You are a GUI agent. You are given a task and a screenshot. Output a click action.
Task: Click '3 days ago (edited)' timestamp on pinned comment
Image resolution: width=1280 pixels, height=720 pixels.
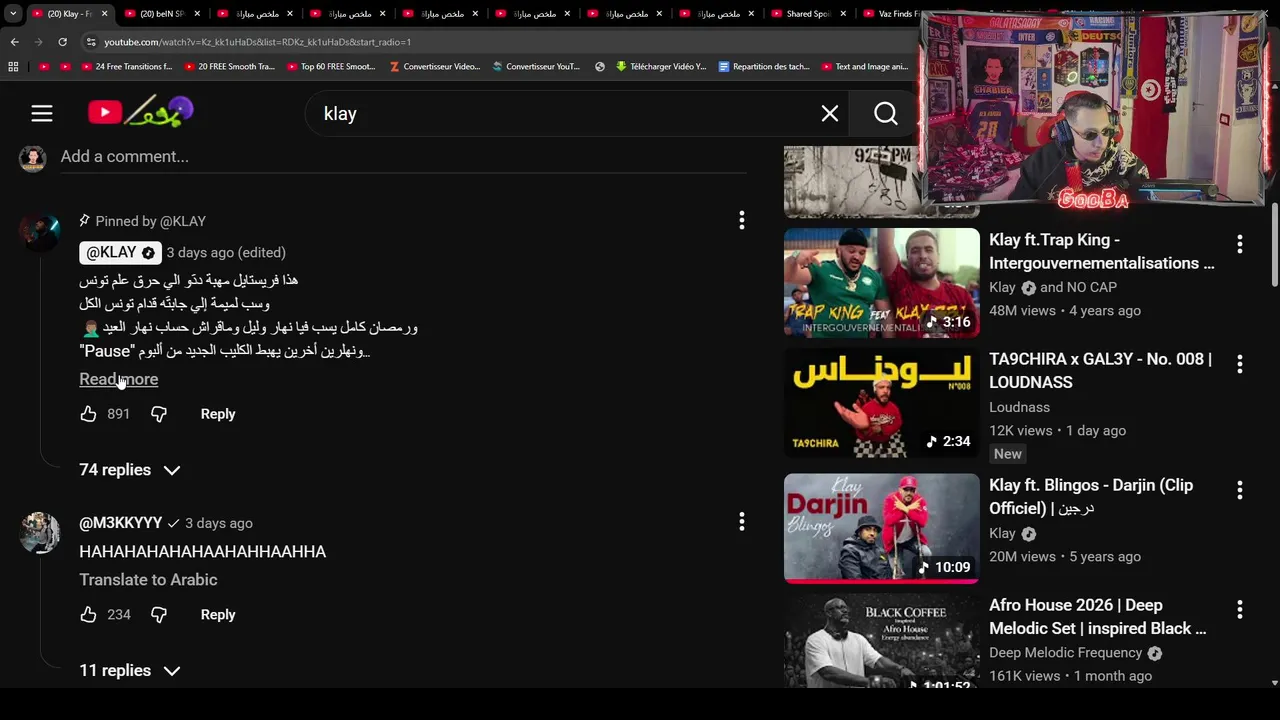[226, 252]
